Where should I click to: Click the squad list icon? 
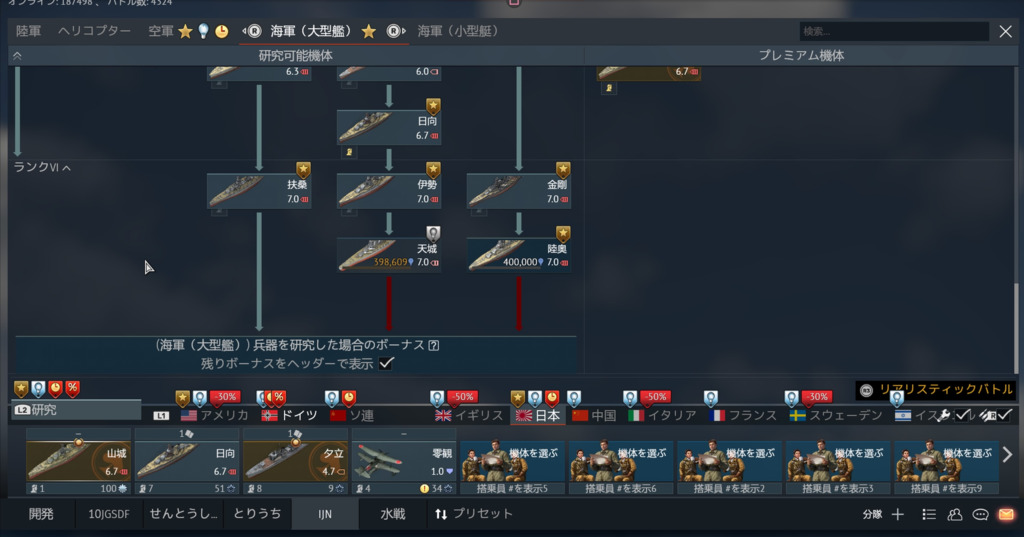coord(929,515)
